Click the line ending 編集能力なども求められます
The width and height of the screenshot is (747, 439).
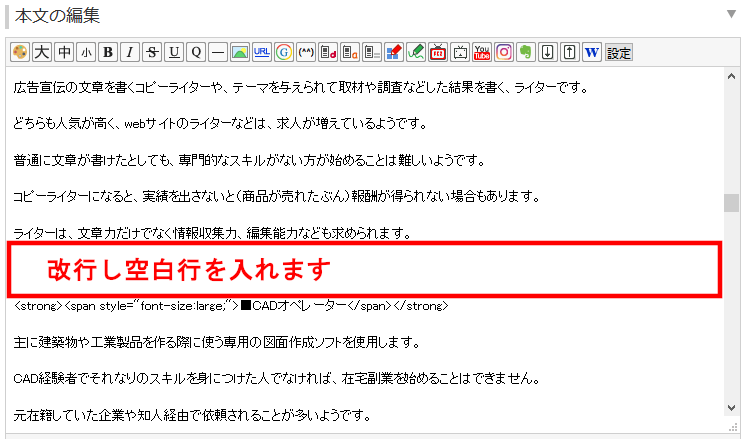pos(212,233)
